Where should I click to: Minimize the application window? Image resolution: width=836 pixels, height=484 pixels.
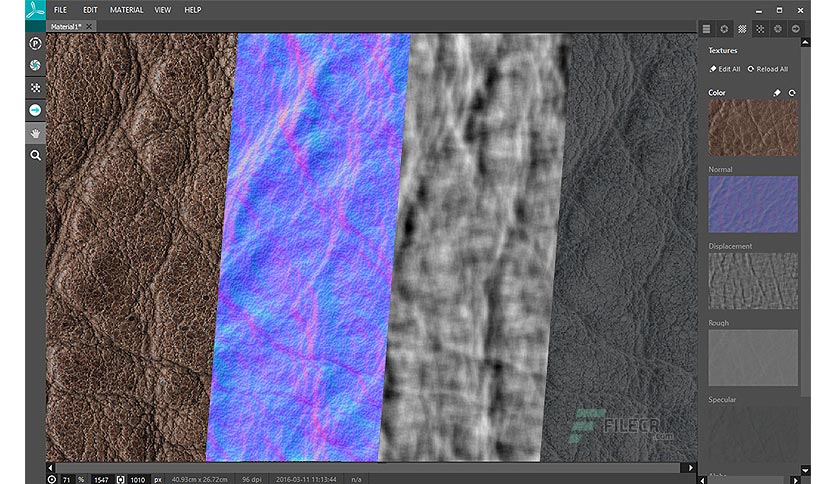pos(759,11)
